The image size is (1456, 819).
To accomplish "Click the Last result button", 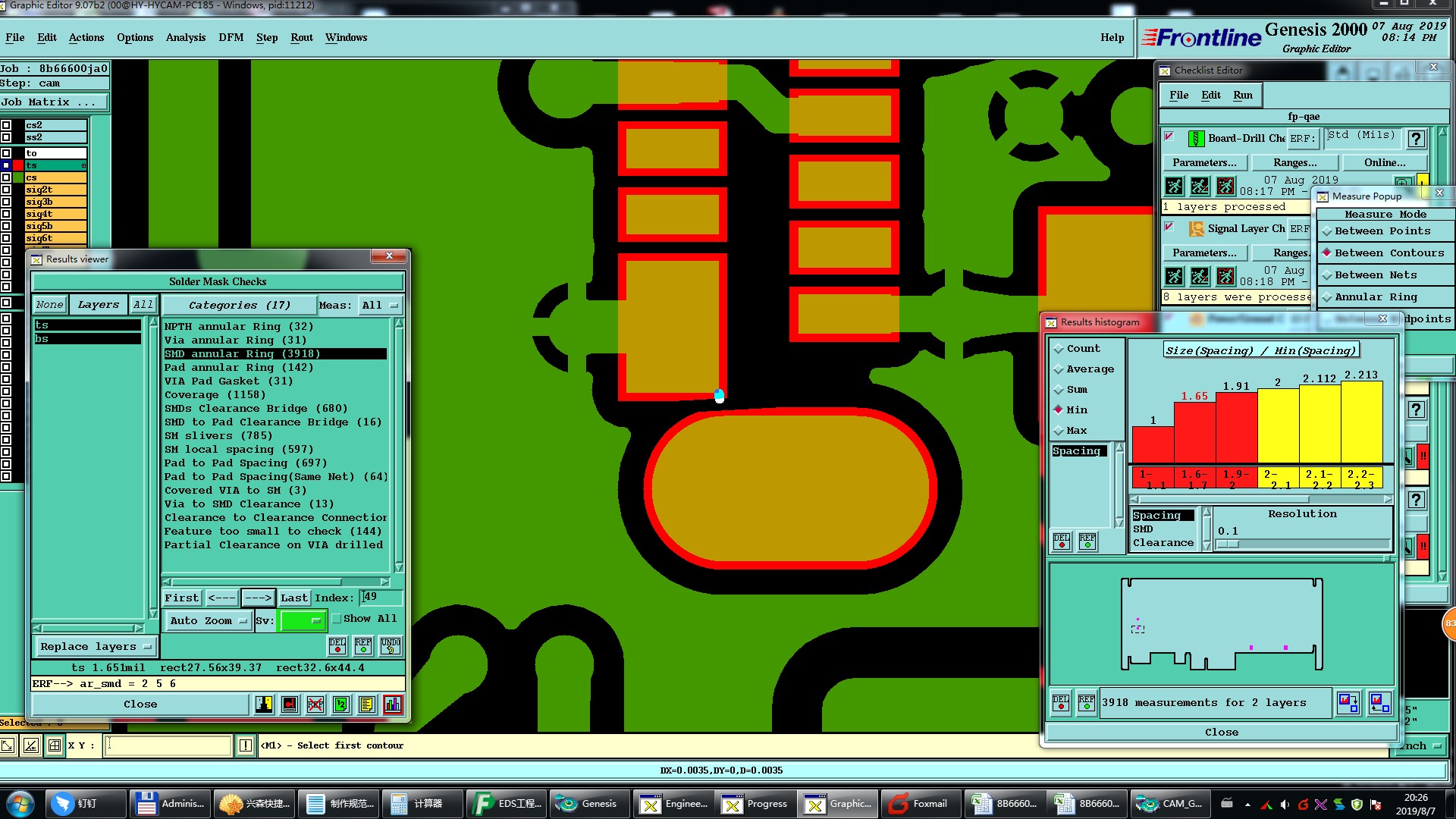I will pos(293,598).
